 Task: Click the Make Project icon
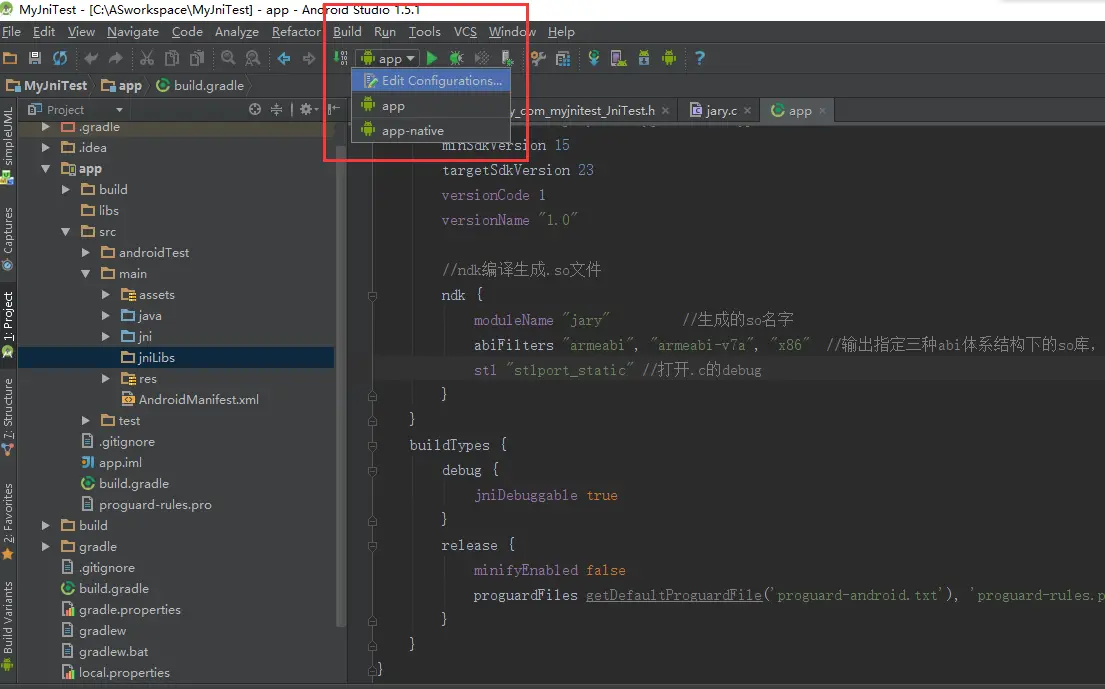[341, 58]
